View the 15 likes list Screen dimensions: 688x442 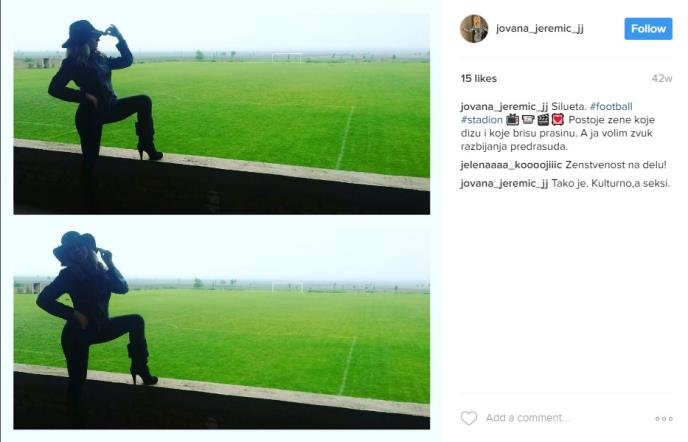click(479, 79)
